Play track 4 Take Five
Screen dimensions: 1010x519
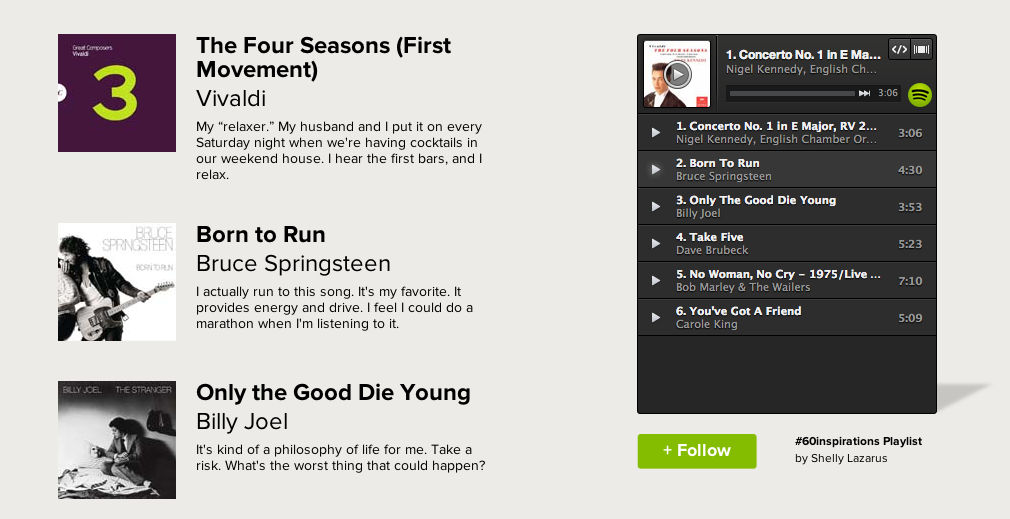[x=656, y=244]
